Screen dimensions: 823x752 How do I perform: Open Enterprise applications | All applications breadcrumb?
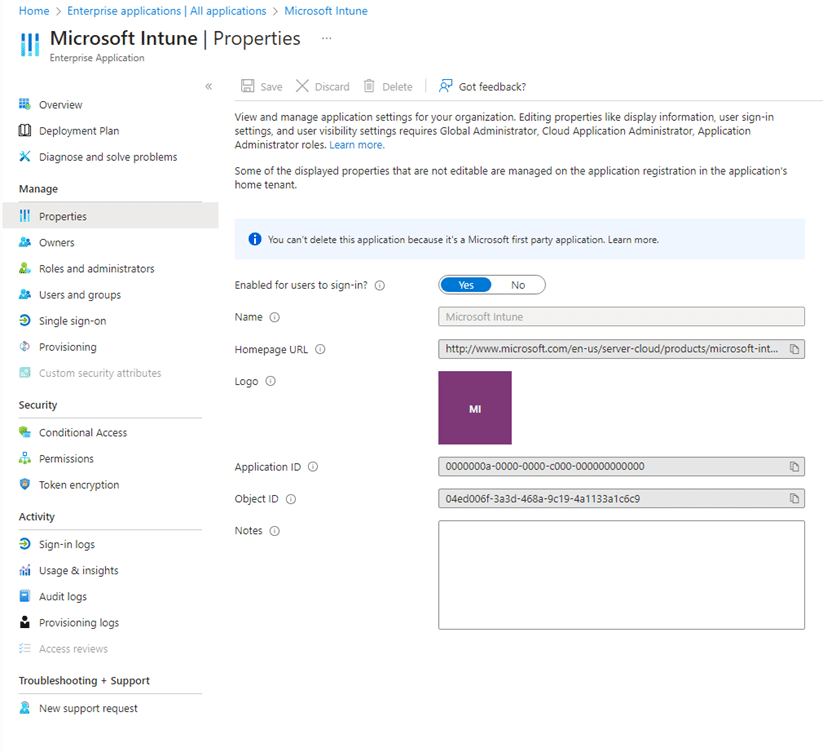coord(166,11)
